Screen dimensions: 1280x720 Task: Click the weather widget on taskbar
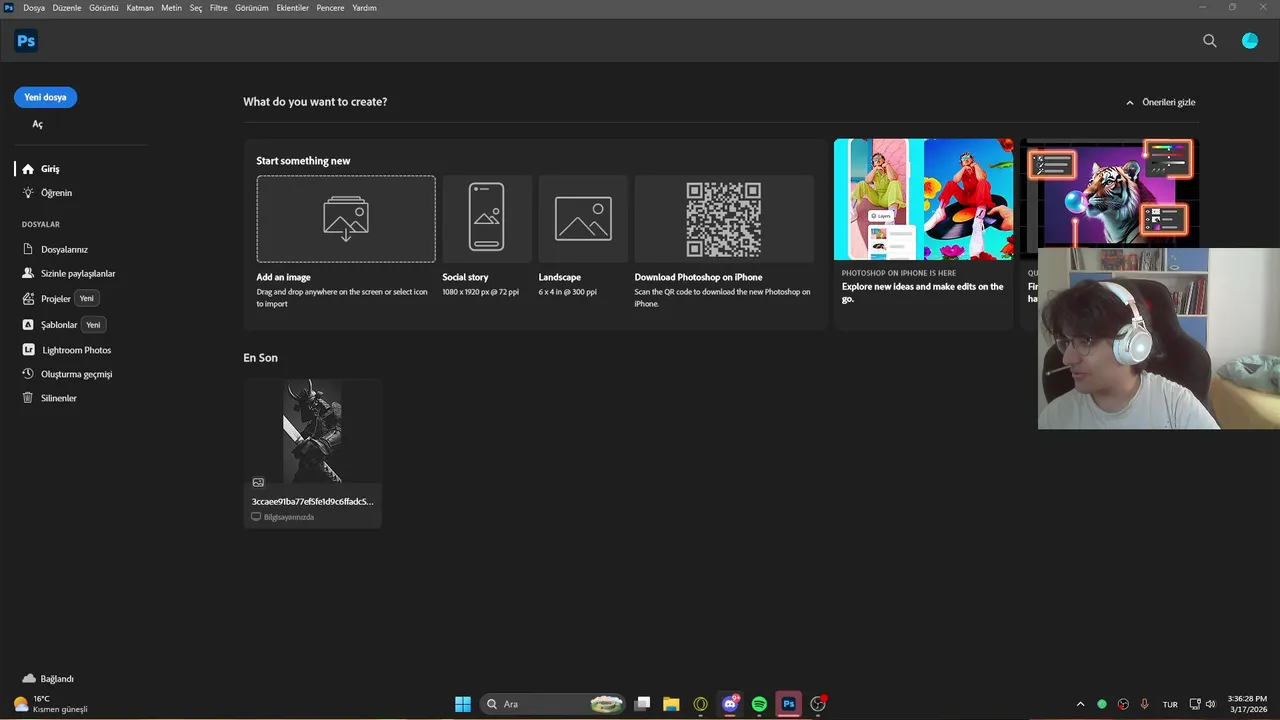point(50,704)
